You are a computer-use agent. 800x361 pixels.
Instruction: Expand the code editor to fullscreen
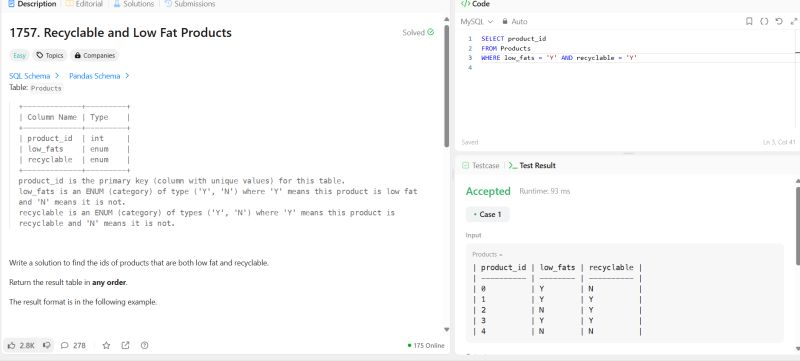[793, 21]
